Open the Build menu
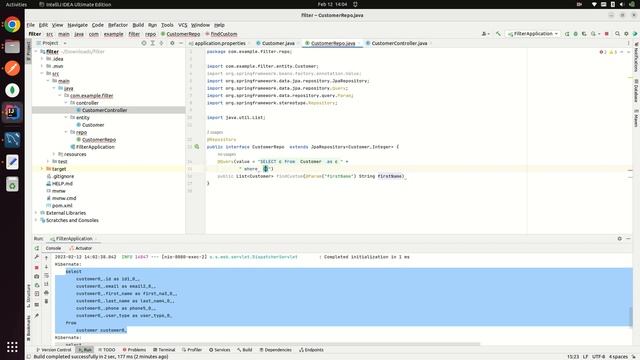Image resolution: width=640 pixels, height=360 pixels. pyautogui.click(x=138, y=25)
